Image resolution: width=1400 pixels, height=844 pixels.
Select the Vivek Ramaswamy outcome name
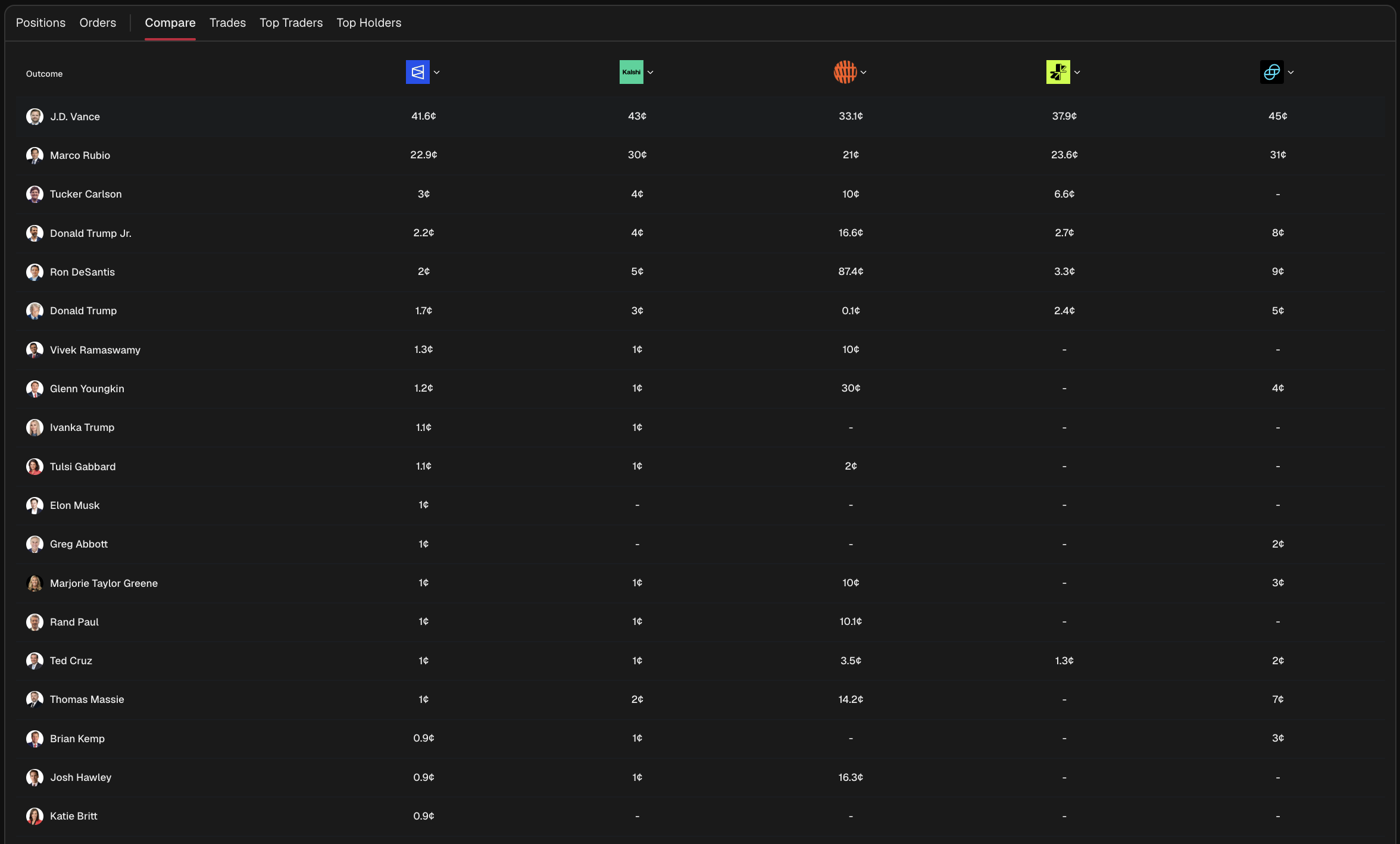tap(95, 350)
